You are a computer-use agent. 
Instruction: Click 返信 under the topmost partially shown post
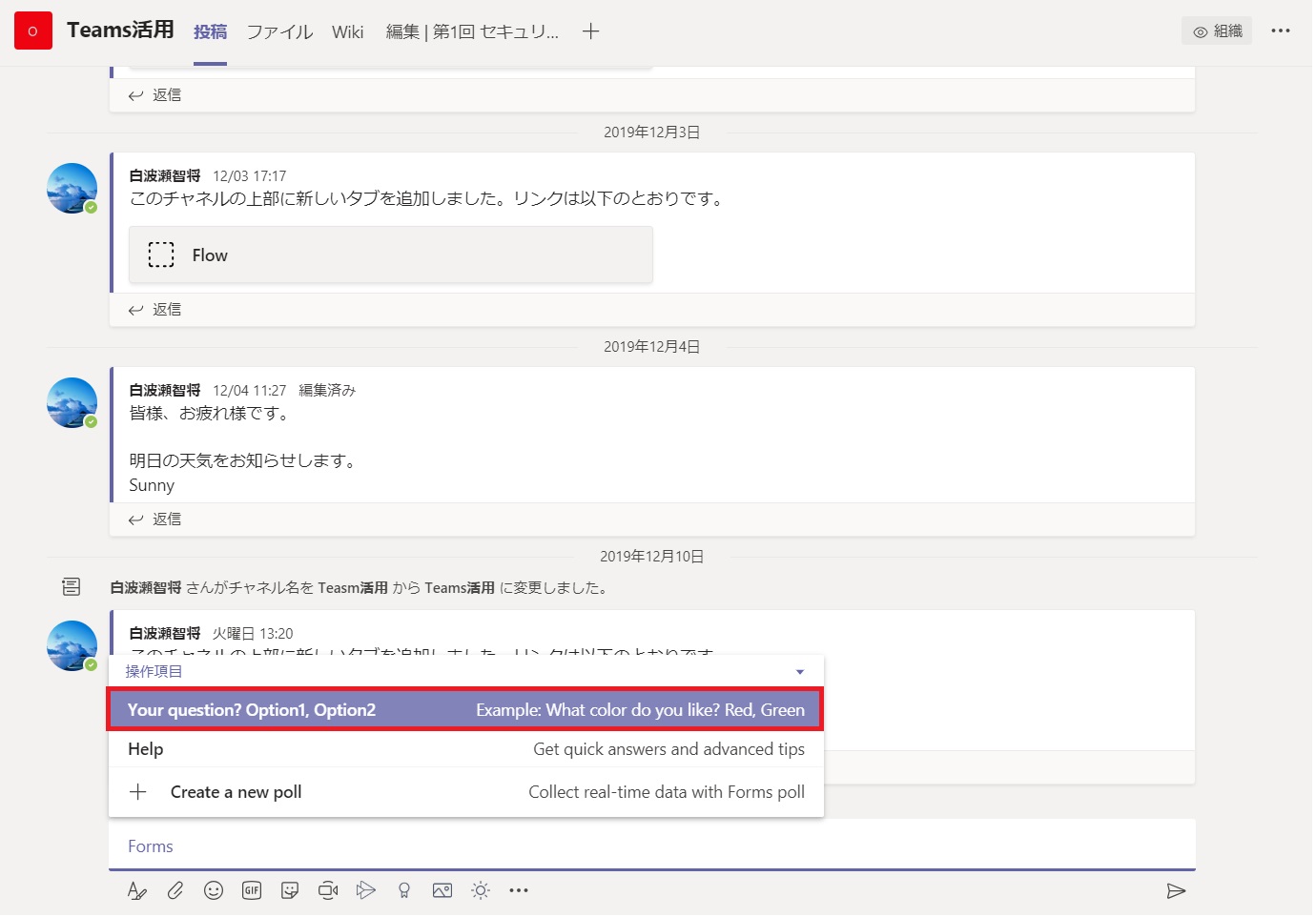[155, 95]
